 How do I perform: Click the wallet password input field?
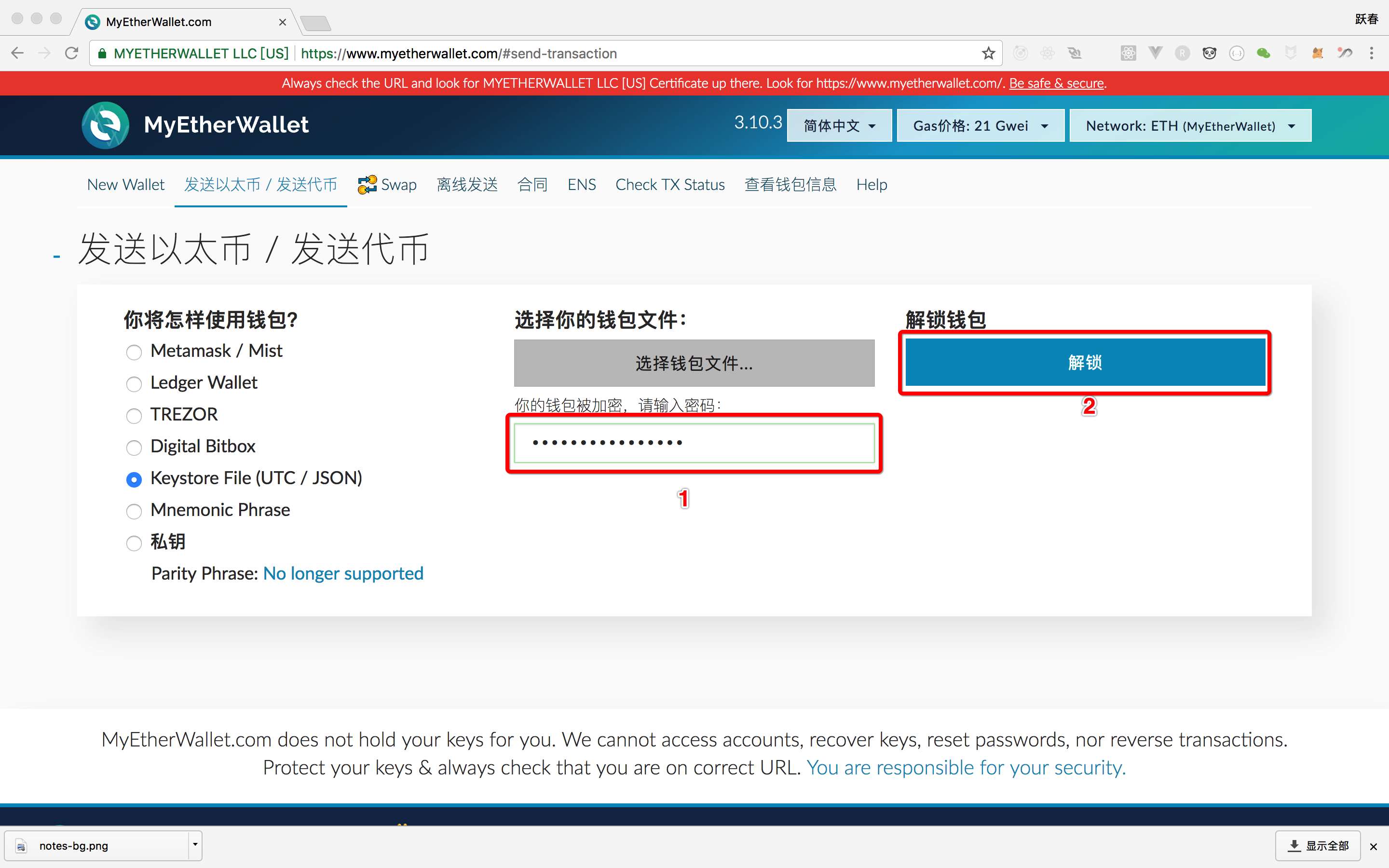point(694,443)
